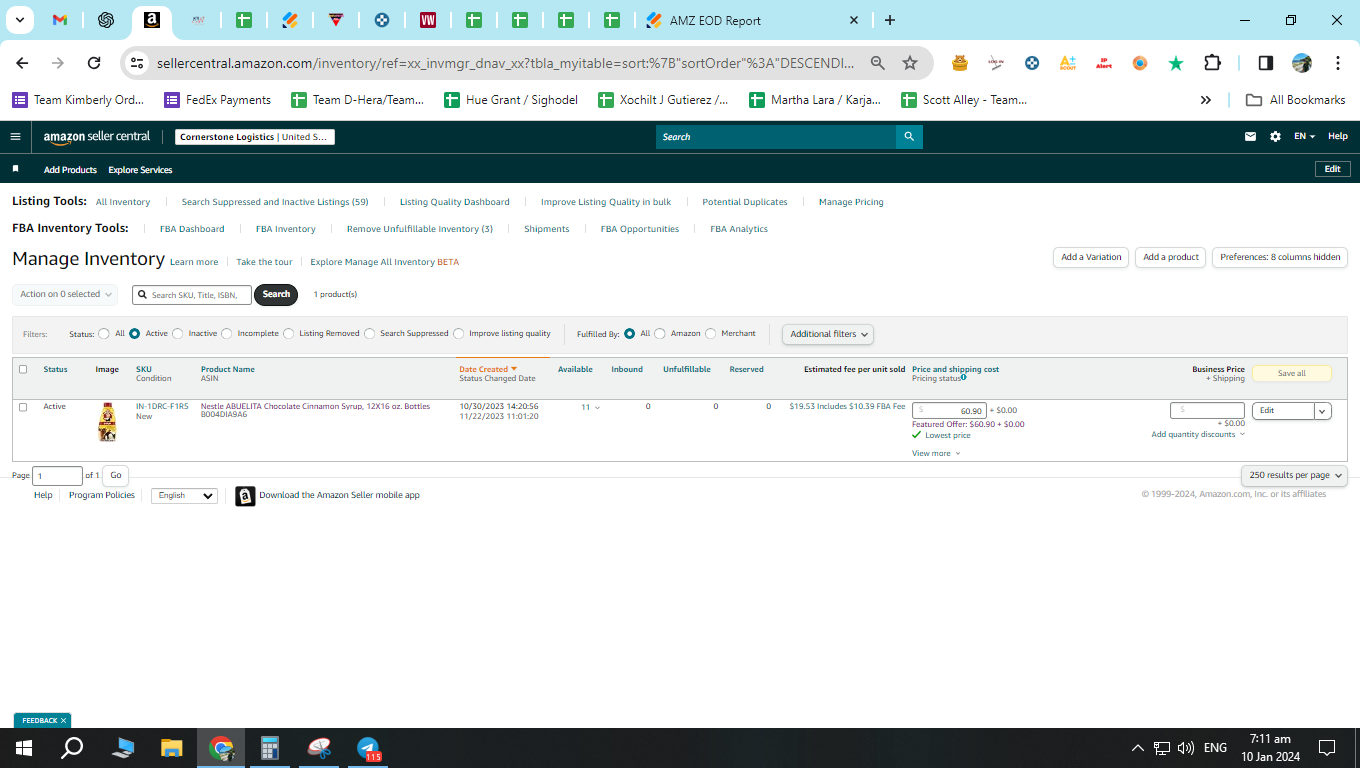Viewport: 1360px width, 768px height.
Task: Open FBA Dashboard tool
Action: click(192, 229)
